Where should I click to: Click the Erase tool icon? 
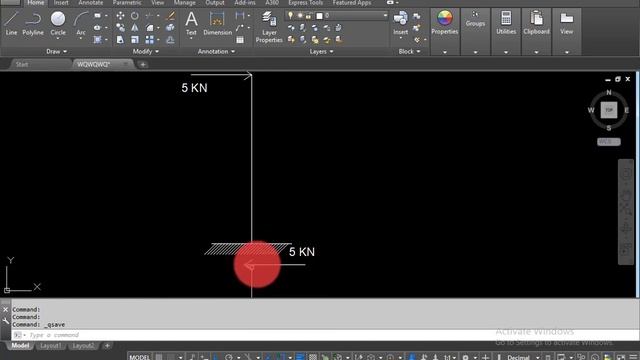(171, 16)
